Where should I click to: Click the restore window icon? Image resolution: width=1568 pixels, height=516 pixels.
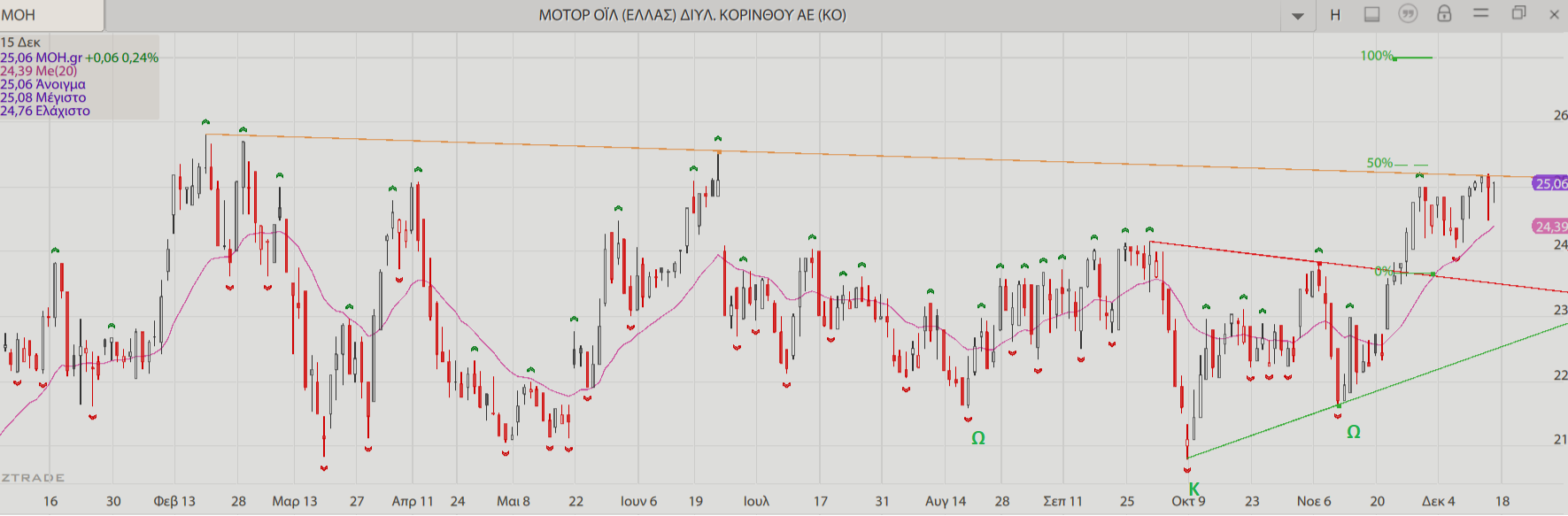click(x=1518, y=13)
